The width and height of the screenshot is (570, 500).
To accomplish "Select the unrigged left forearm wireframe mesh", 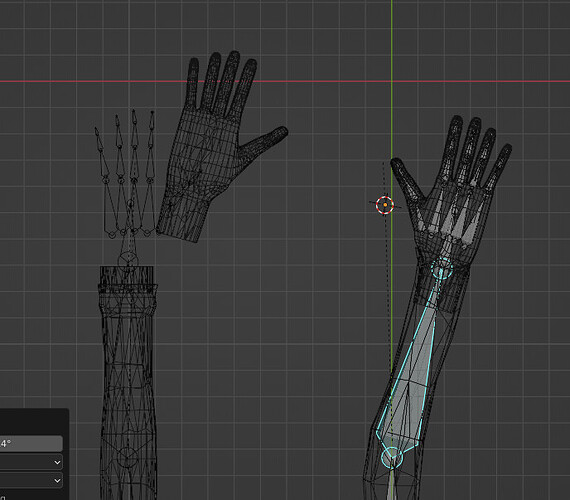I will point(128,382).
